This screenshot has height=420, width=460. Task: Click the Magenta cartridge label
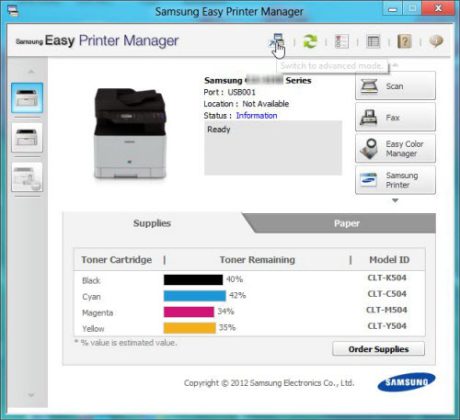(98, 313)
